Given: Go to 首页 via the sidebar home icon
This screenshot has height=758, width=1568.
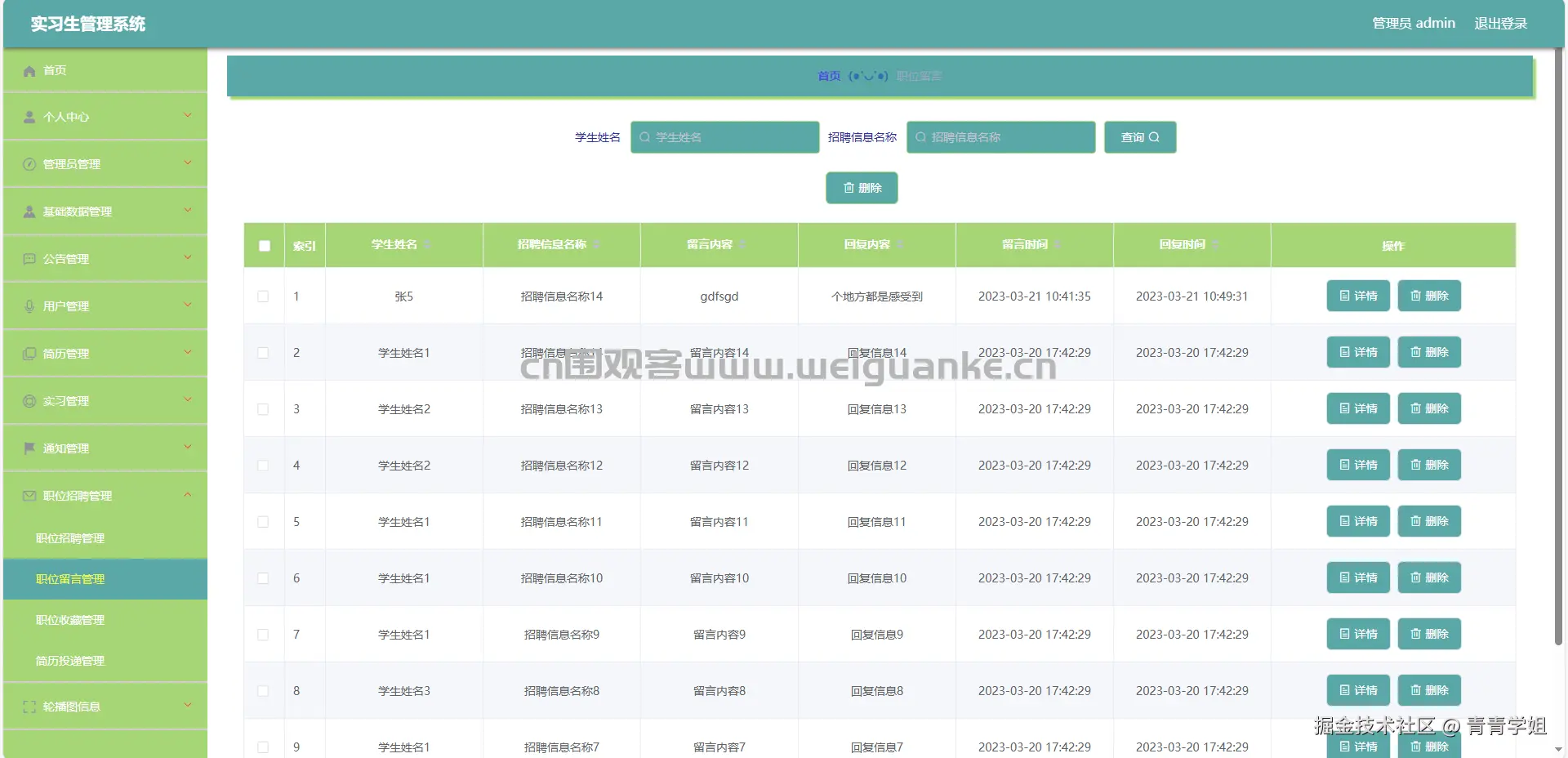Looking at the screenshot, I should tap(29, 71).
